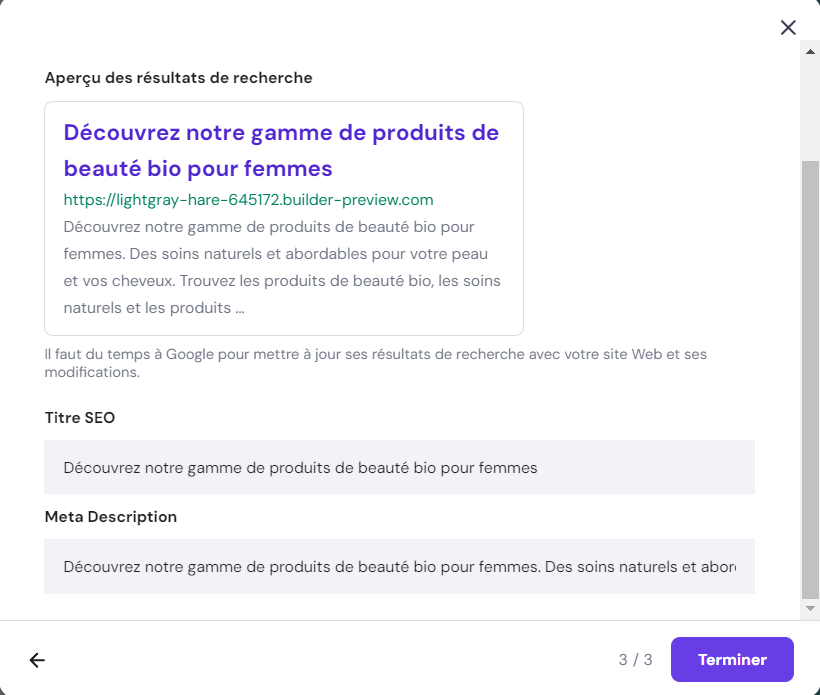This screenshot has width=820, height=695.
Task: Click the Titre SEO label
Action: (80, 418)
